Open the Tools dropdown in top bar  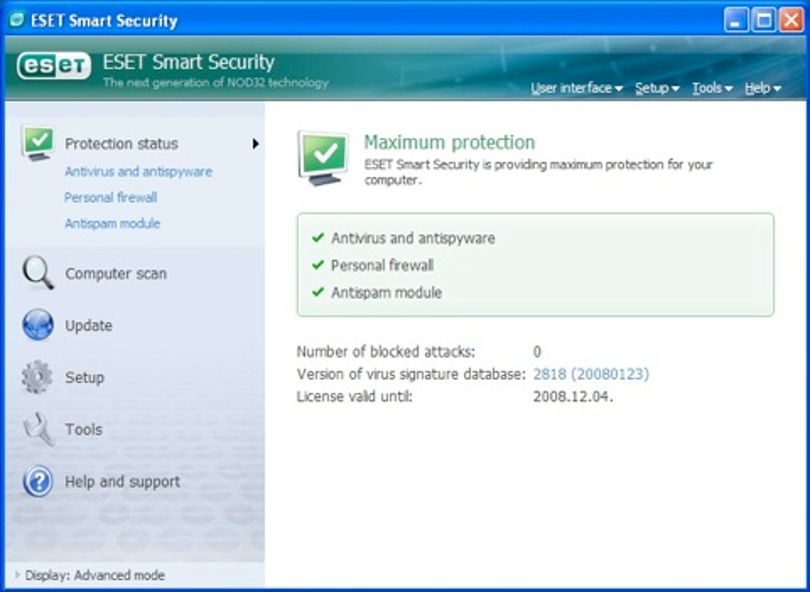point(712,88)
